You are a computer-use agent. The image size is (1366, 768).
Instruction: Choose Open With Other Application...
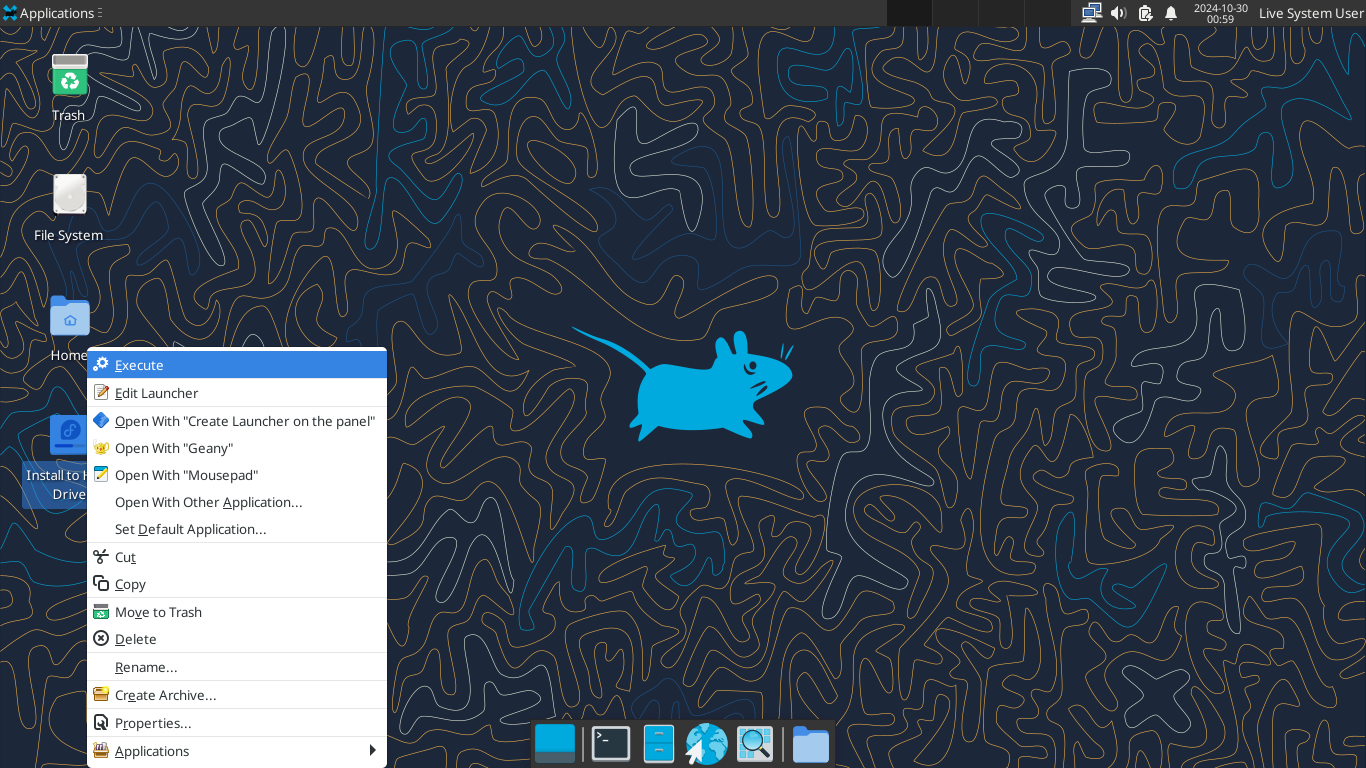tap(237, 502)
